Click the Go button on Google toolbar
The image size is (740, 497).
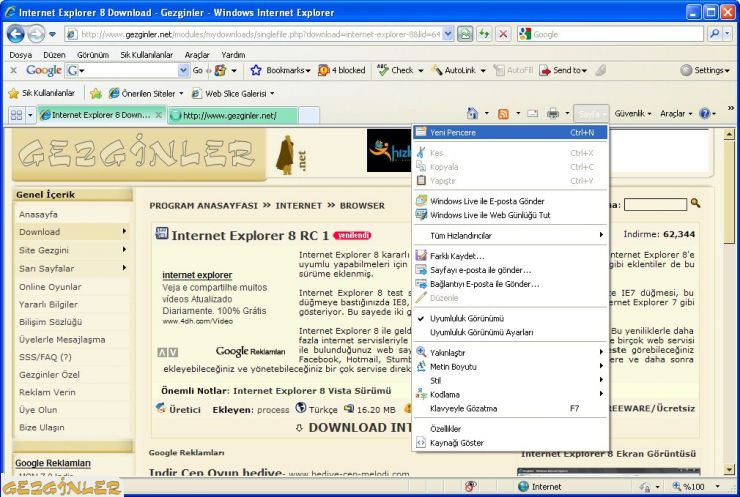point(197,70)
